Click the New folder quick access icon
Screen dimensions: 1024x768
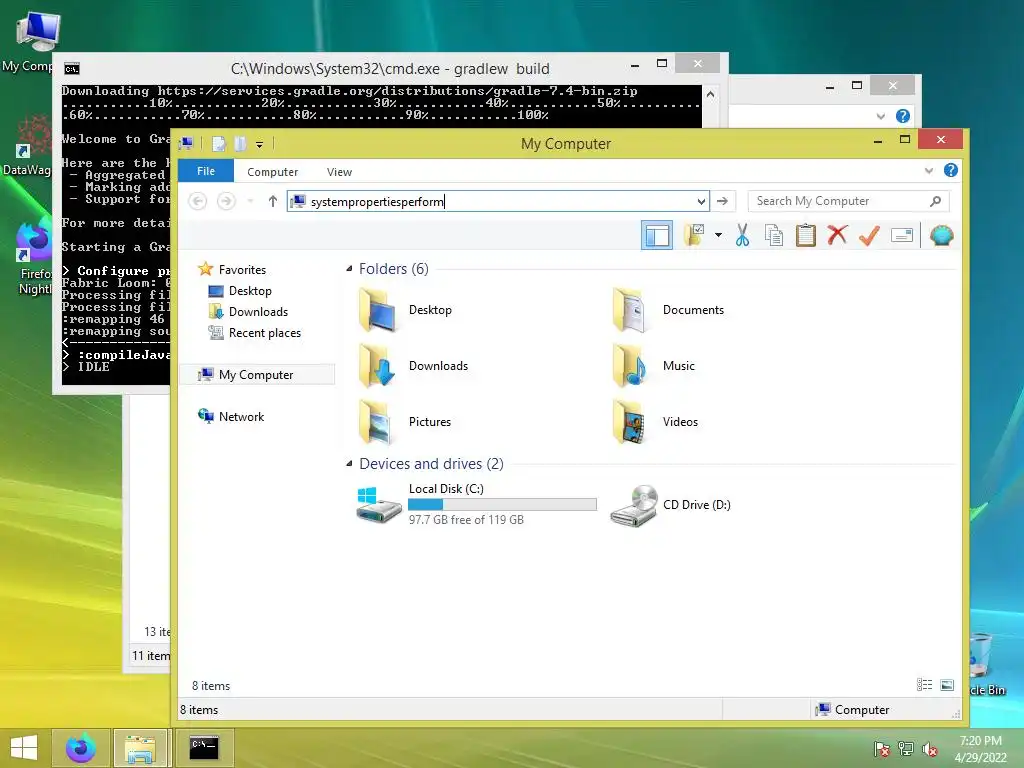[240, 144]
